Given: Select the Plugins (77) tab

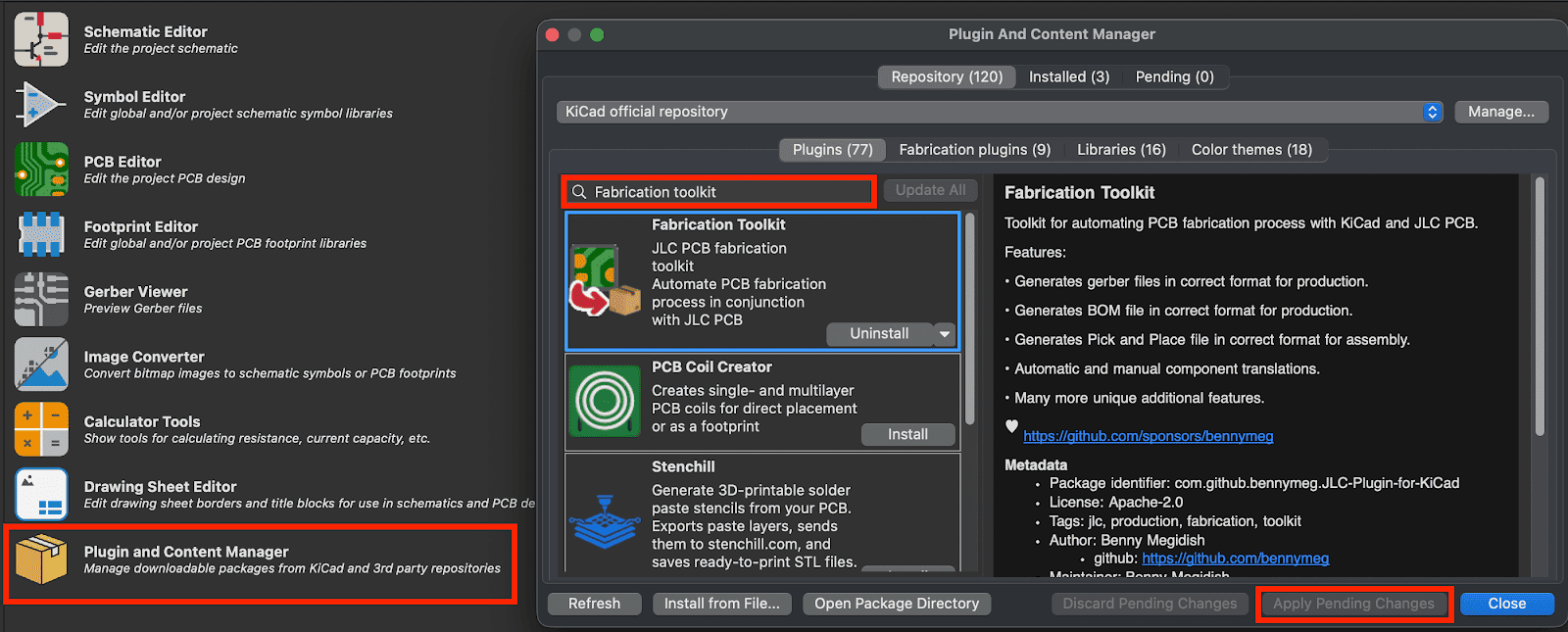Looking at the screenshot, I should pos(832,150).
